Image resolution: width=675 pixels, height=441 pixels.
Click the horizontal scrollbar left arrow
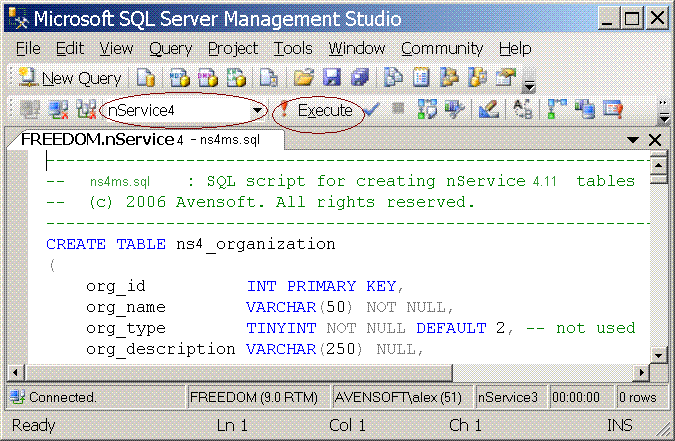15,373
